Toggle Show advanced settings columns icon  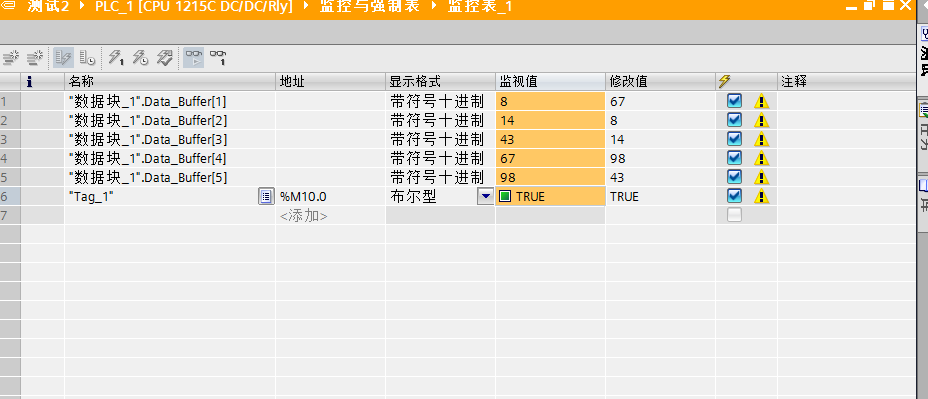point(87,57)
